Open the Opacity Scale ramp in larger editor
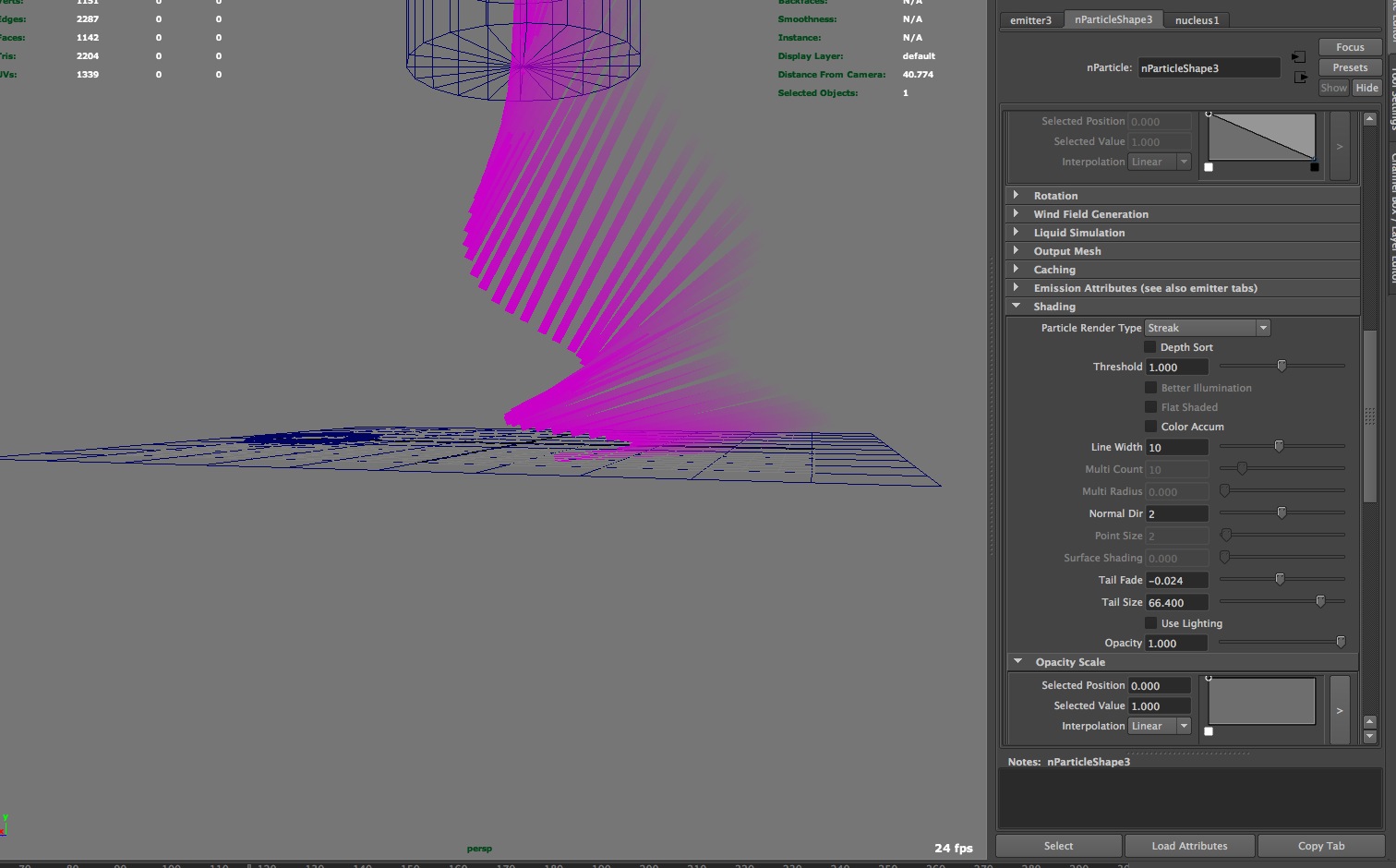1396x868 pixels. pyautogui.click(x=1339, y=710)
